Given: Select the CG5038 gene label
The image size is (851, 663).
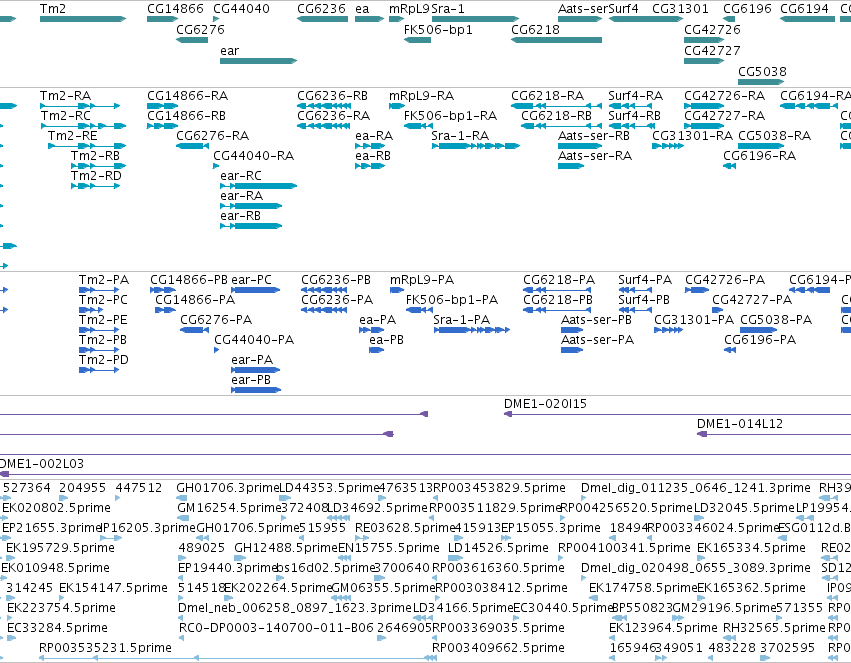Looking at the screenshot, I should (762, 71).
